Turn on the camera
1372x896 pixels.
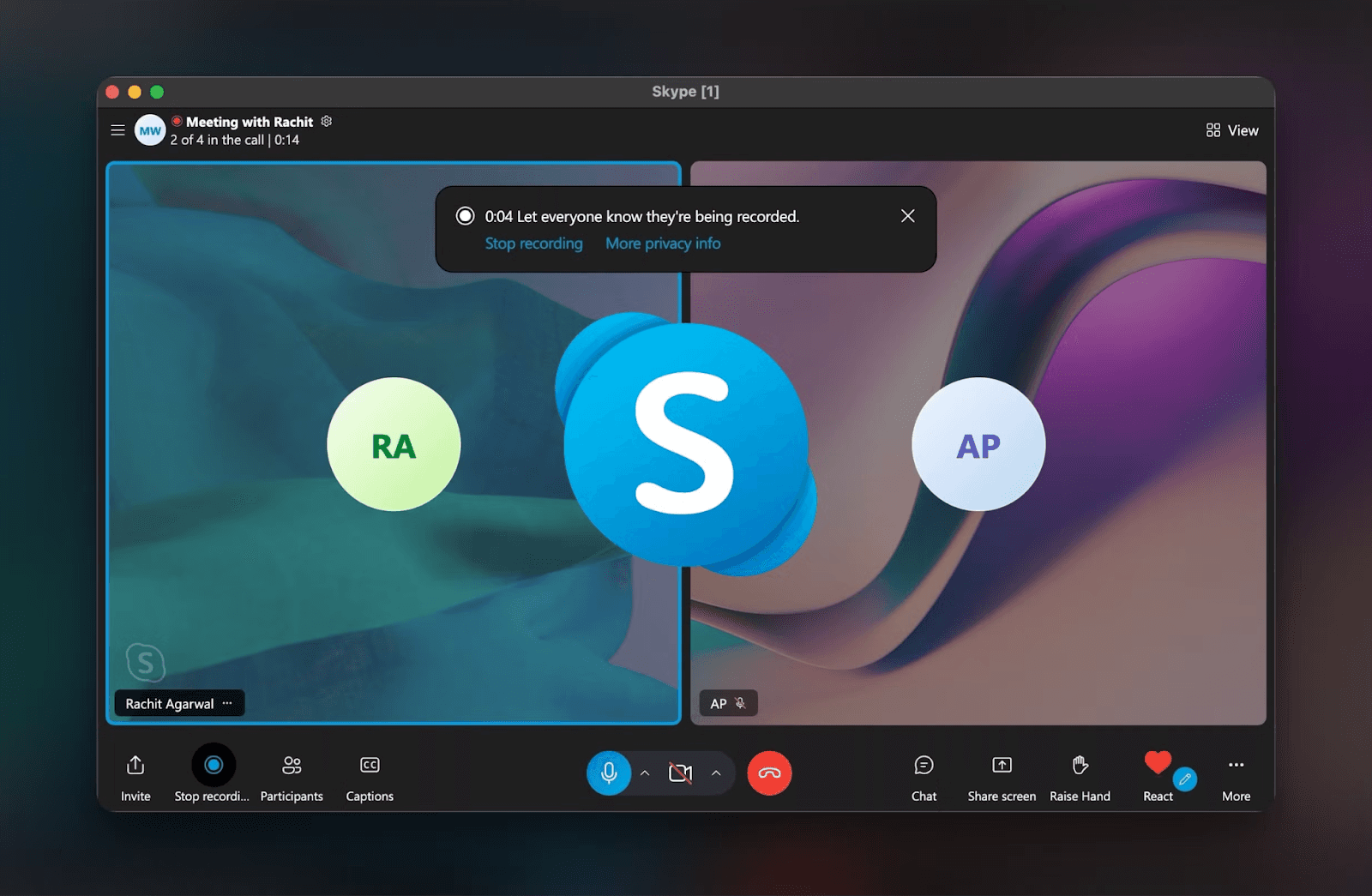(x=680, y=773)
